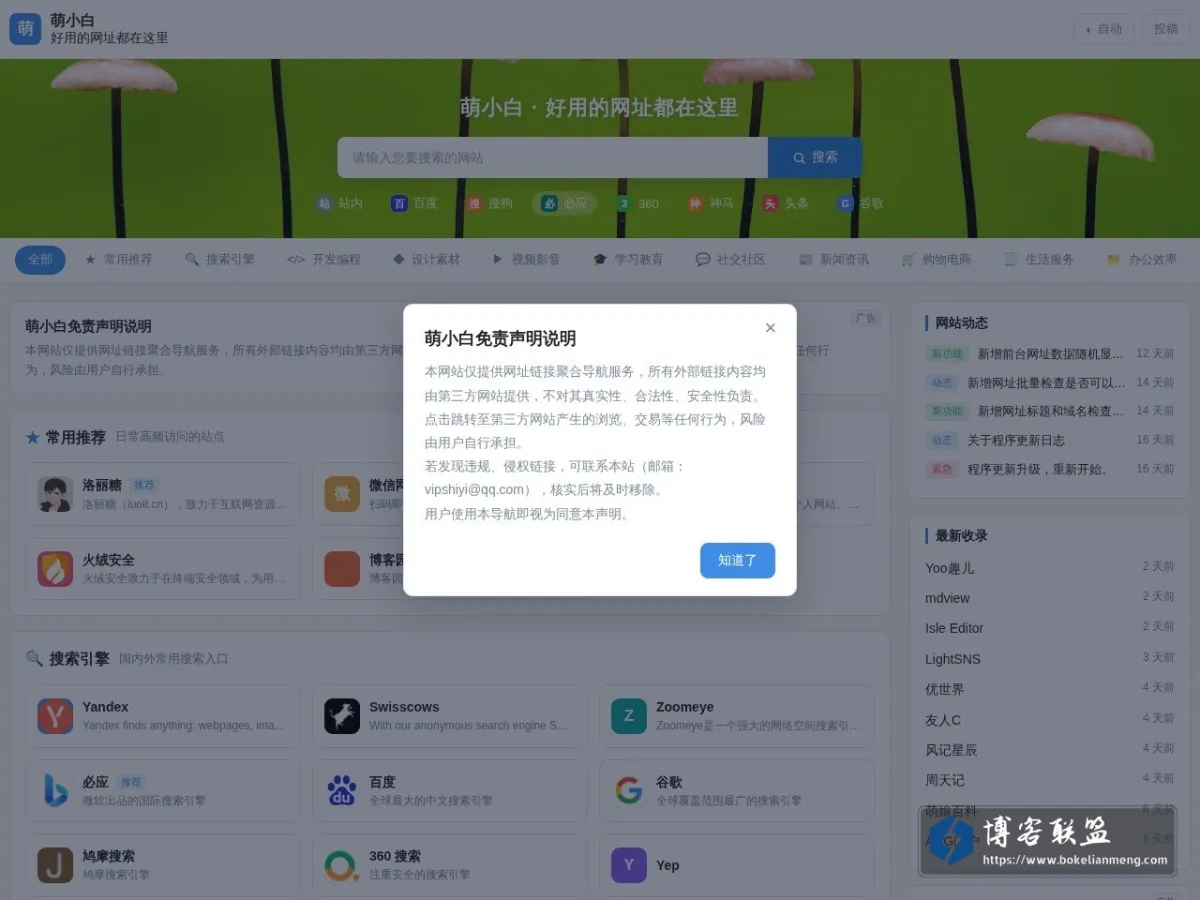
Task: Switch to the 学习教育 category tab
Action: tap(628, 259)
